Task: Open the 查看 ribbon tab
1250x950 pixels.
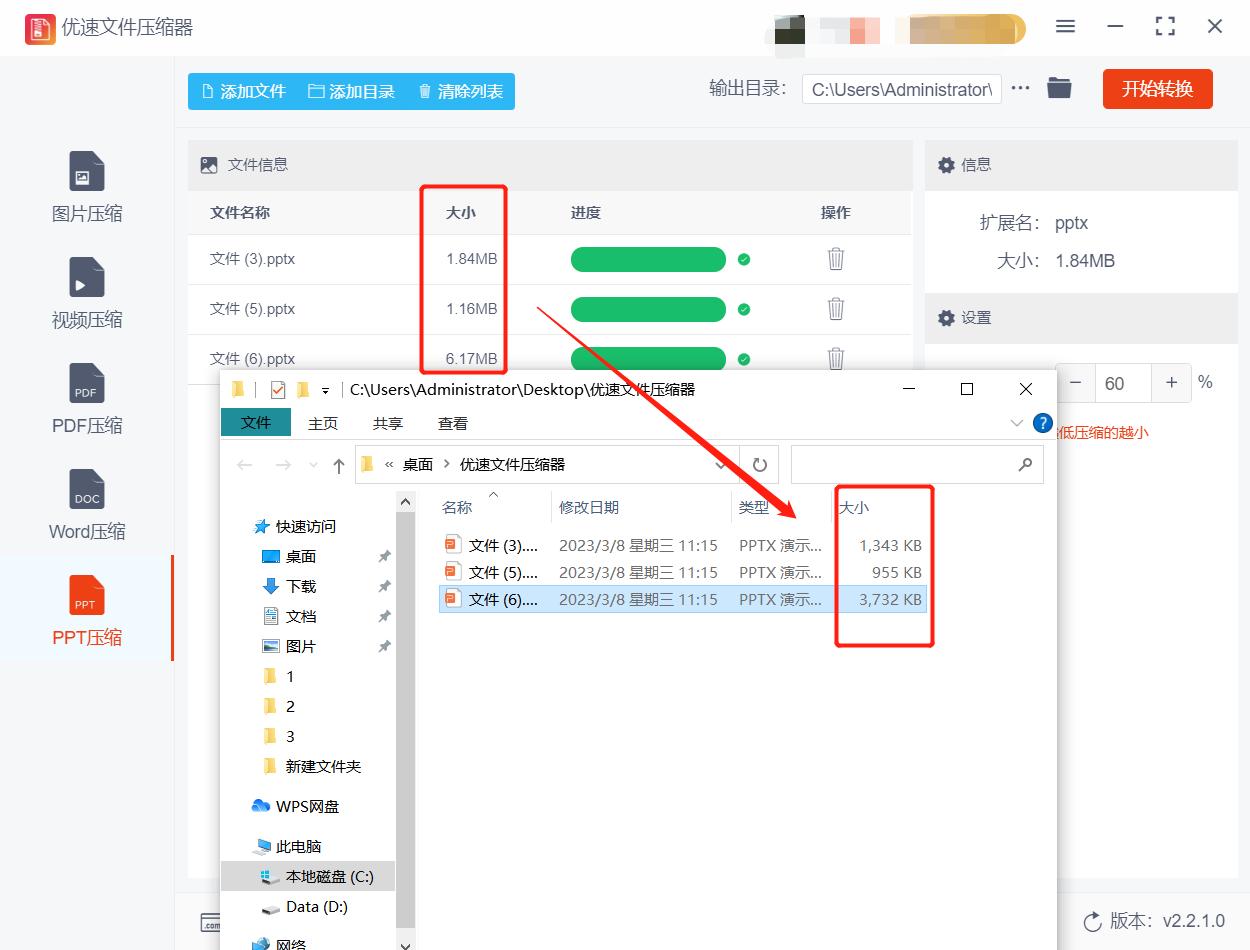Action: 452,422
